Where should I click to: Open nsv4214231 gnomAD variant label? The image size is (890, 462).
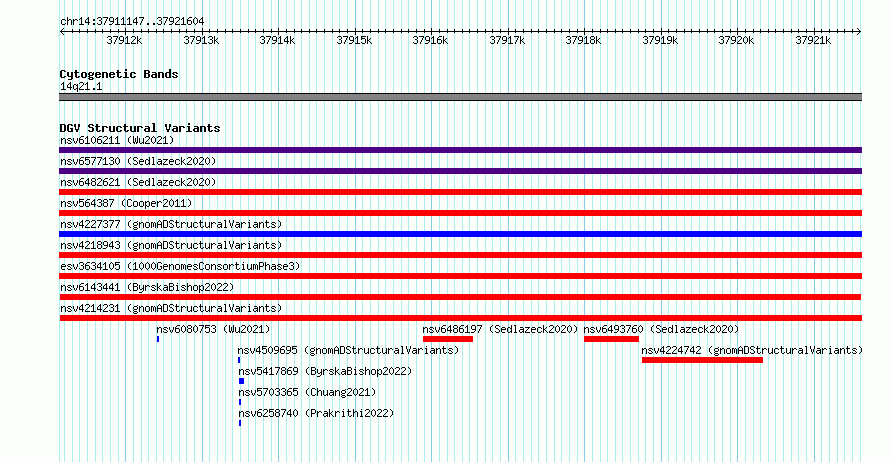click(171, 308)
